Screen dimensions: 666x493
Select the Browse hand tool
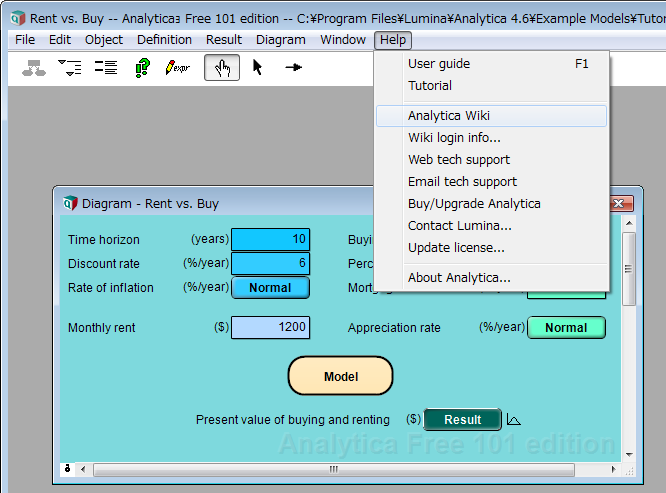(222, 68)
